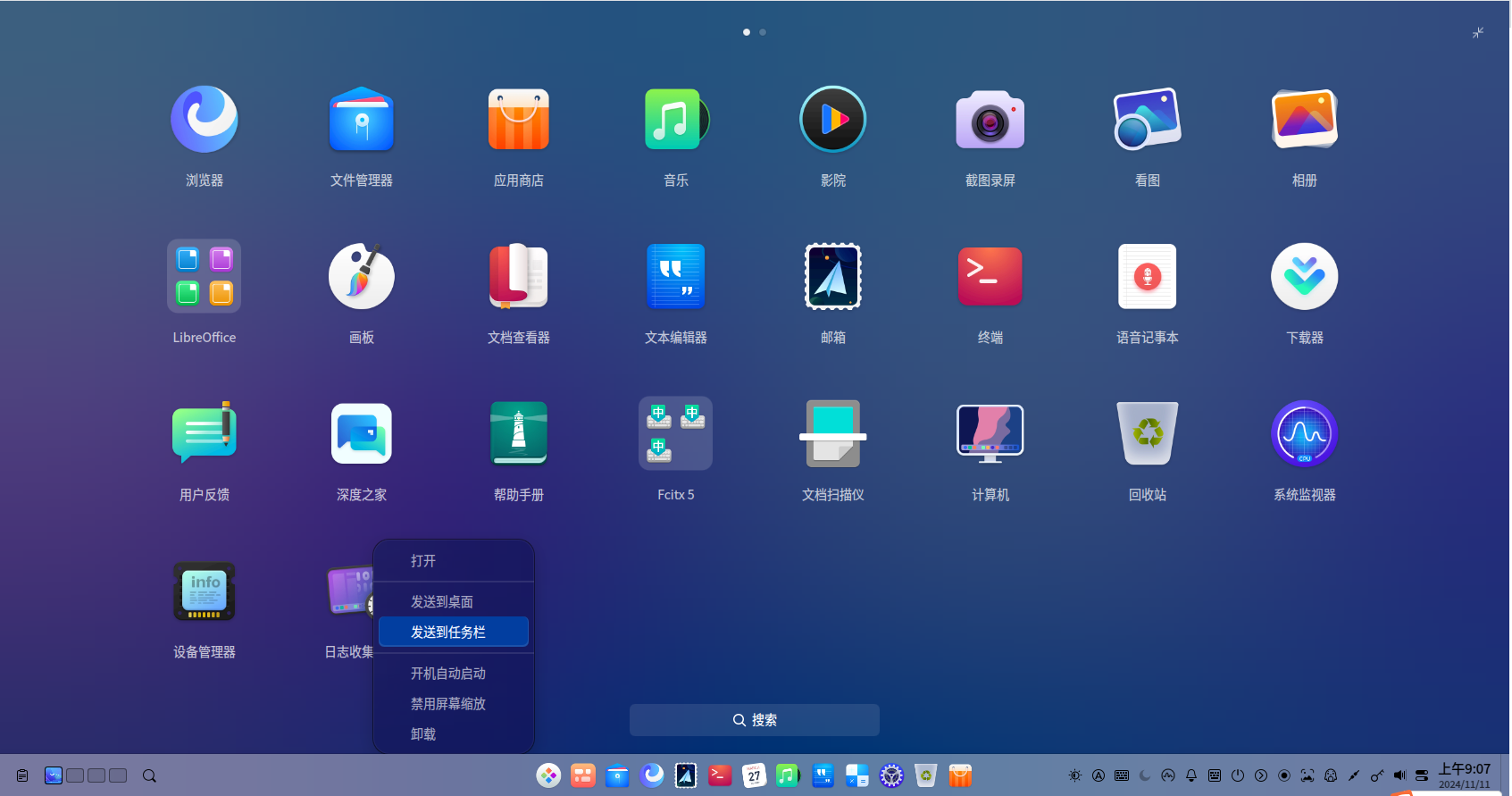Launch 文件管理器 from the launcher grid
1512x796 pixels.
point(362,120)
